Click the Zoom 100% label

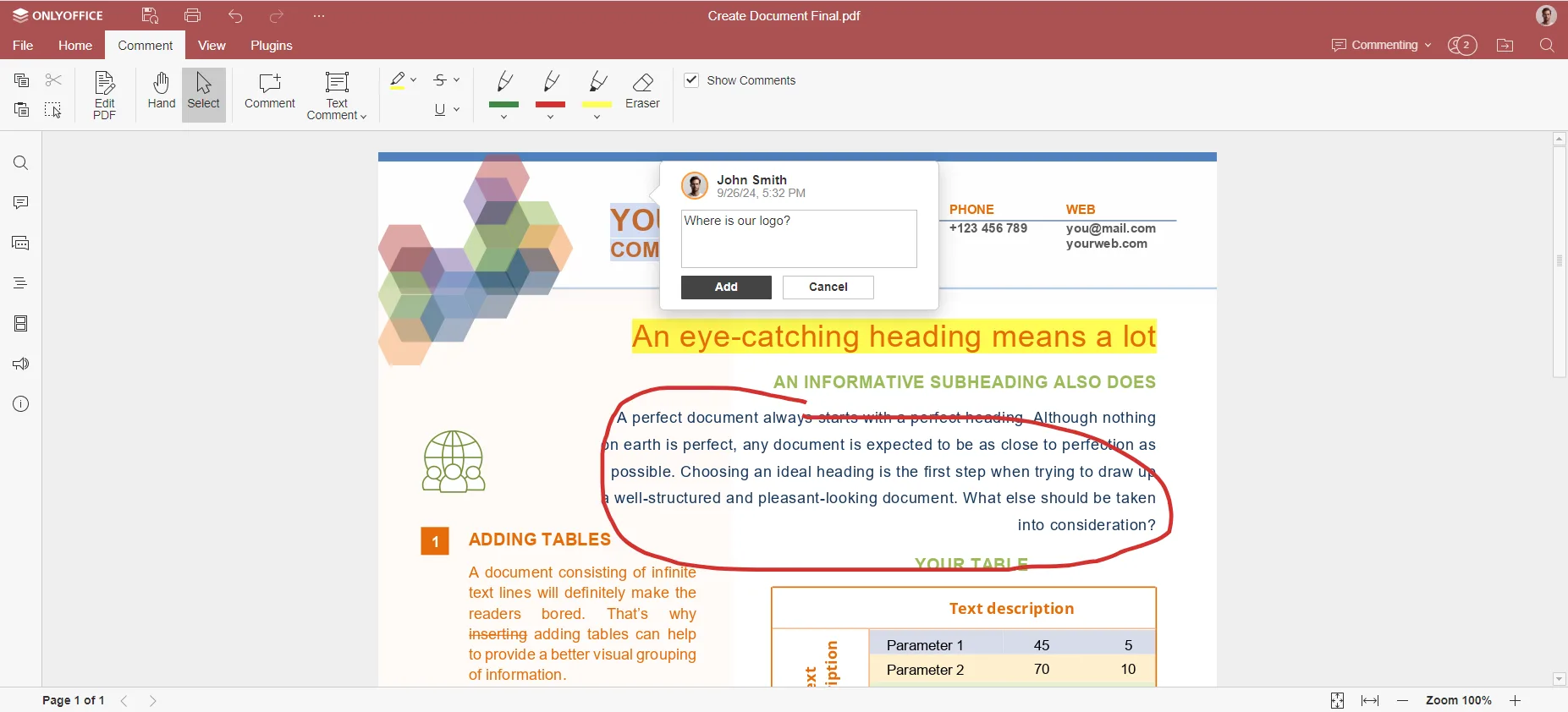[x=1459, y=700]
